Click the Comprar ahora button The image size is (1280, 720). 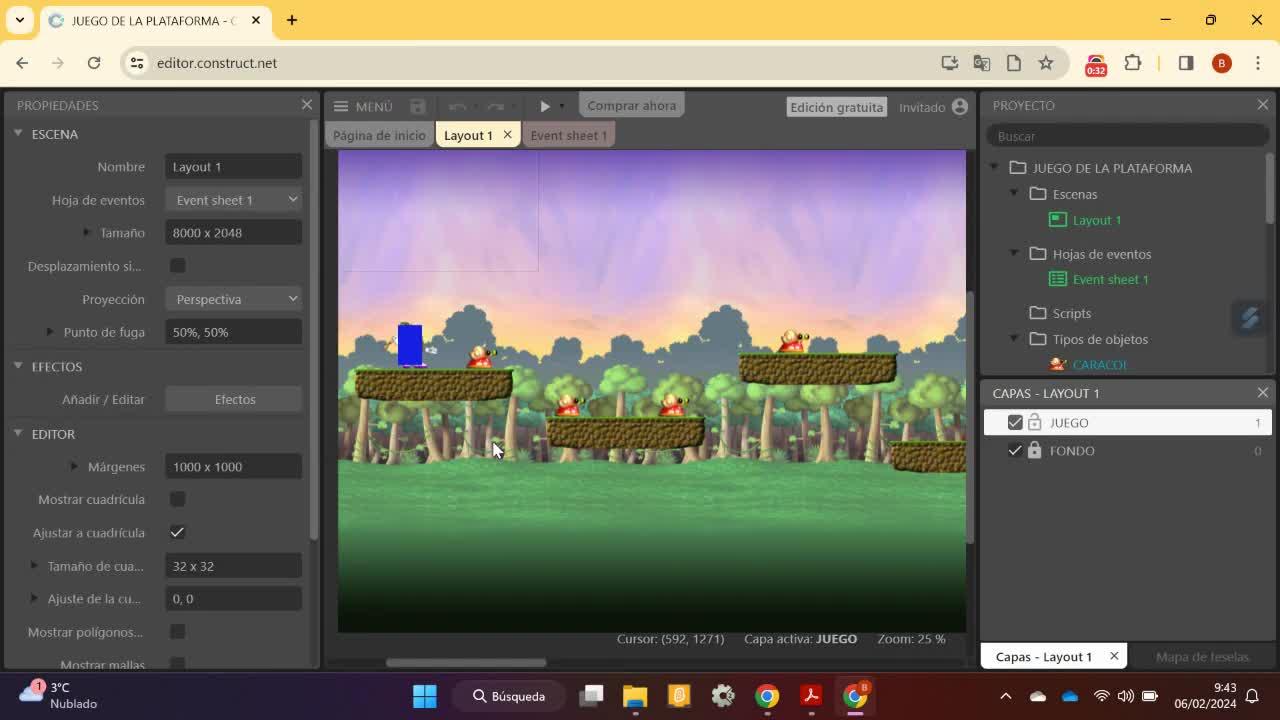tap(631, 106)
